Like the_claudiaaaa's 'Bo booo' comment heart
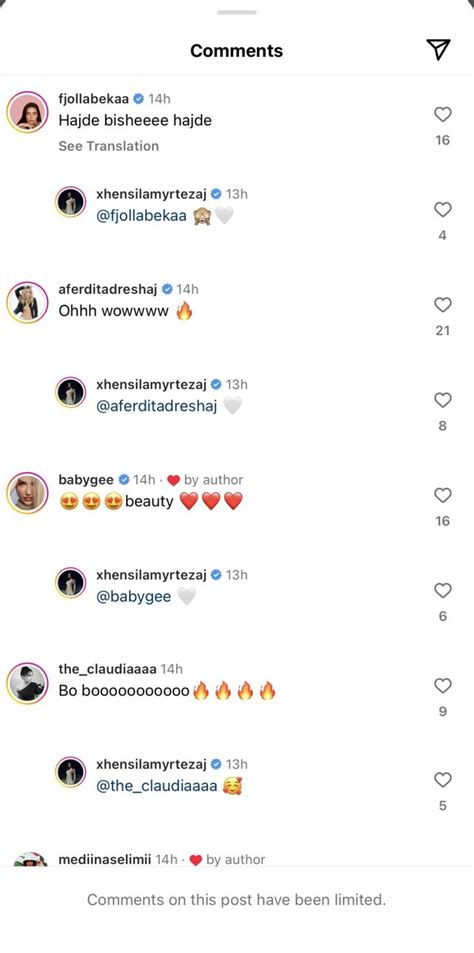Screen dimensions: 474x953 (443, 686)
